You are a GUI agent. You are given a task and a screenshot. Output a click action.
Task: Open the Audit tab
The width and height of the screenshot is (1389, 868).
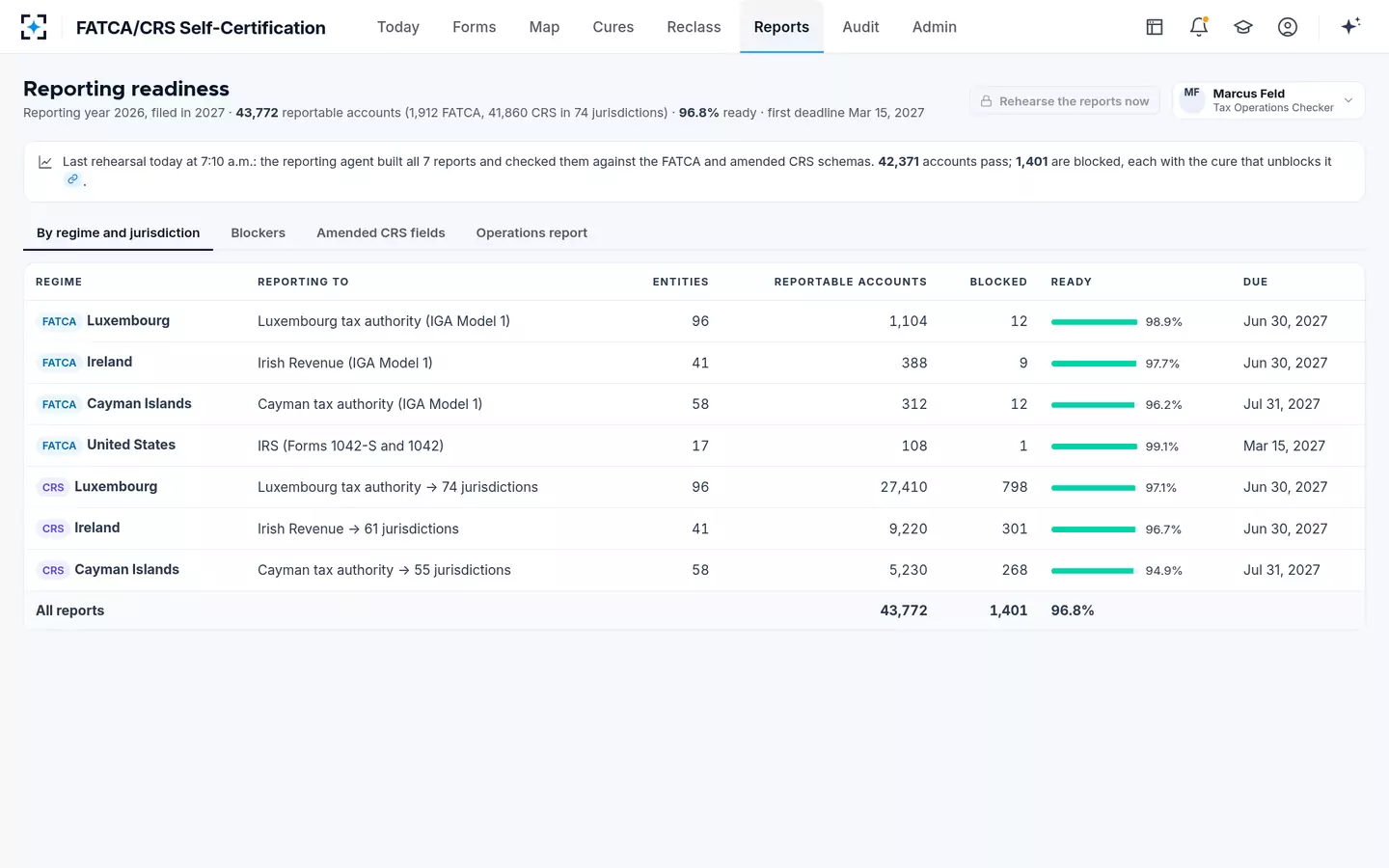tap(860, 27)
